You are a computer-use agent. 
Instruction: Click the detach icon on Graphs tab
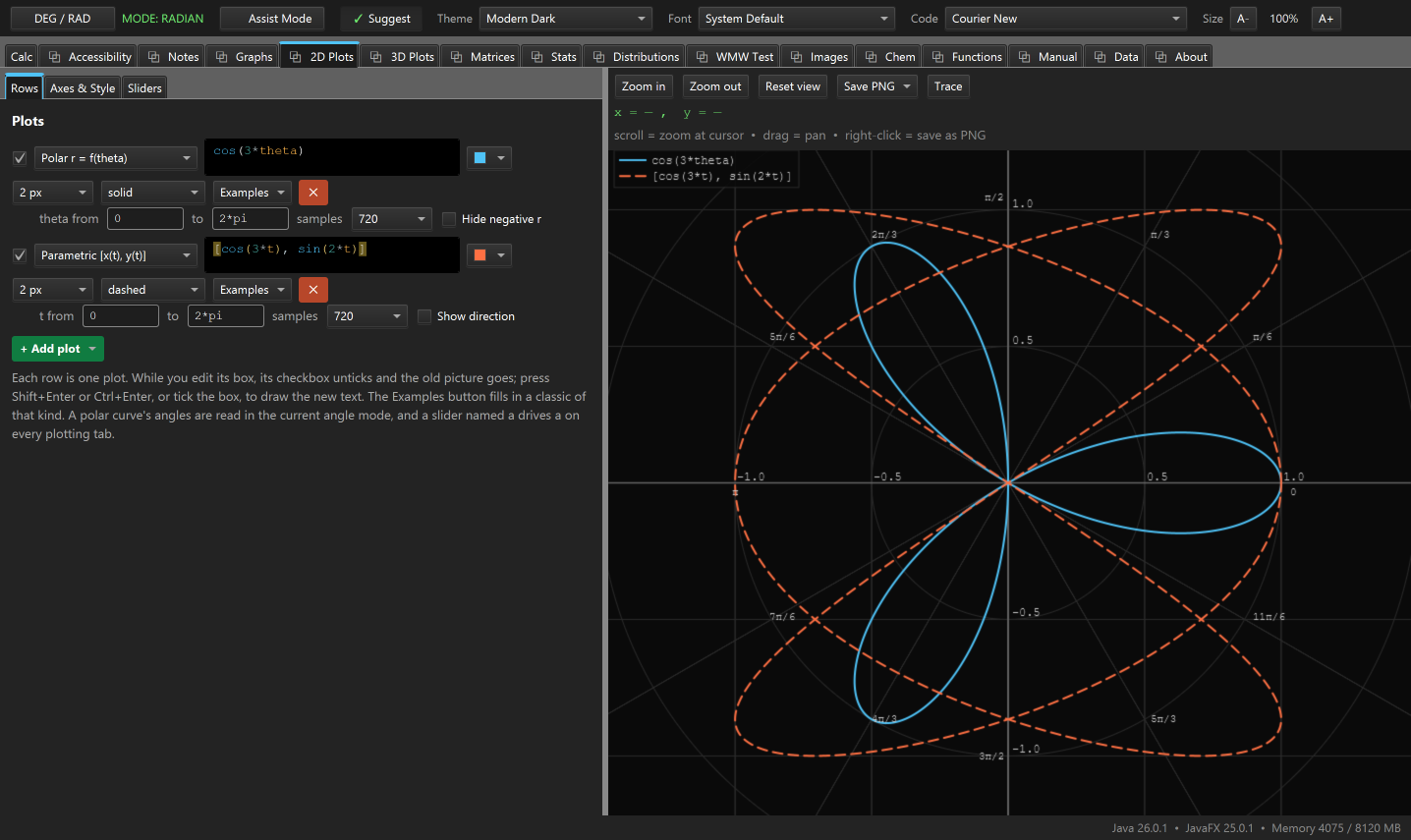[x=222, y=57]
